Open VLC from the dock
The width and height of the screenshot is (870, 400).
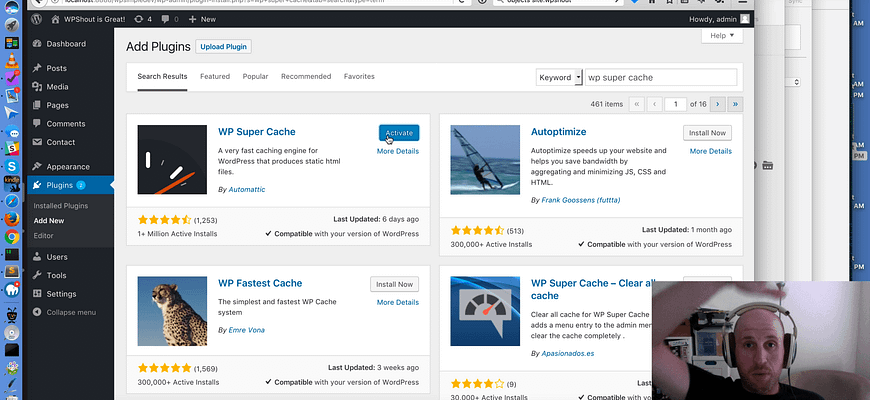[12, 61]
